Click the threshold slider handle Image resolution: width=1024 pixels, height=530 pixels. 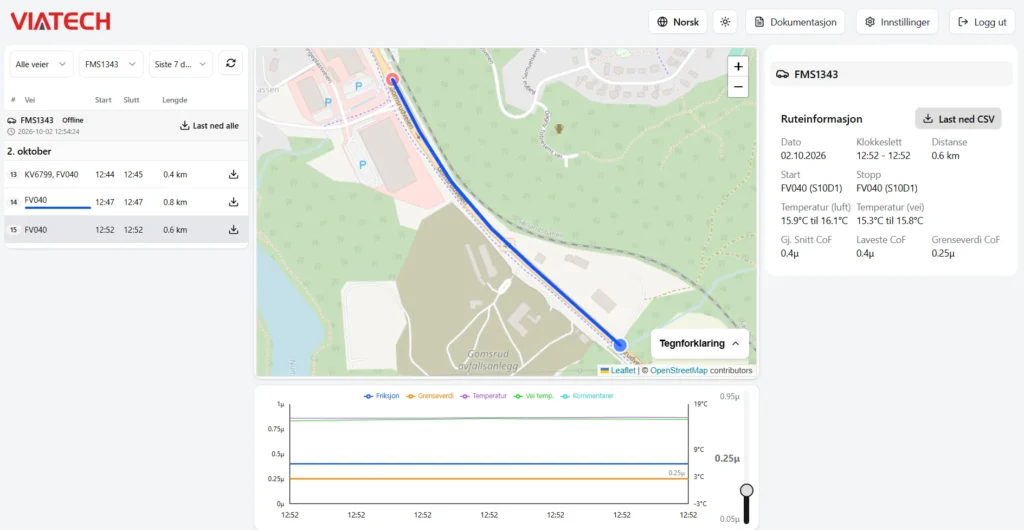(746, 490)
